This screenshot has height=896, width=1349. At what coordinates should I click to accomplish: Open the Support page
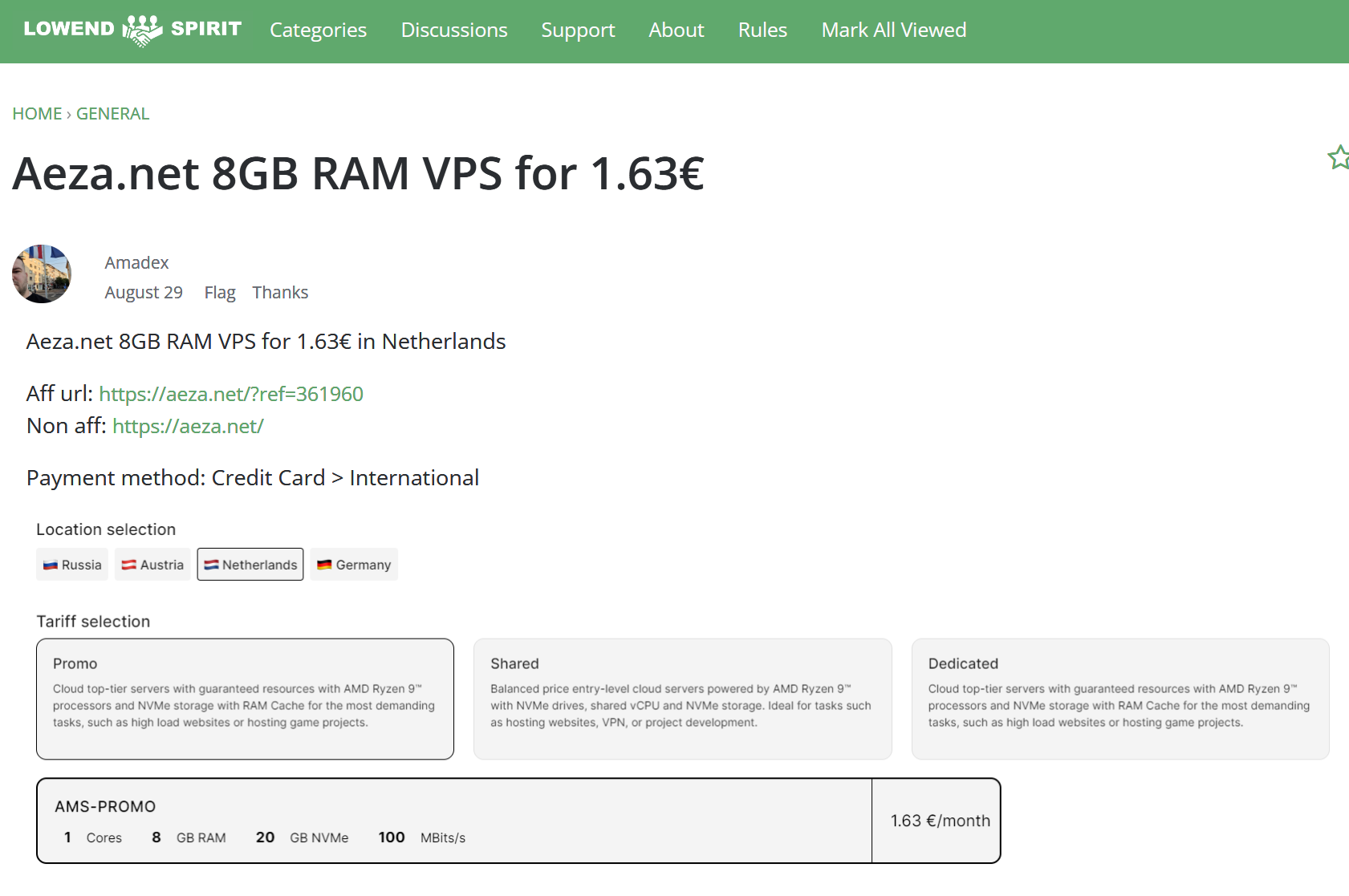tap(578, 30)
